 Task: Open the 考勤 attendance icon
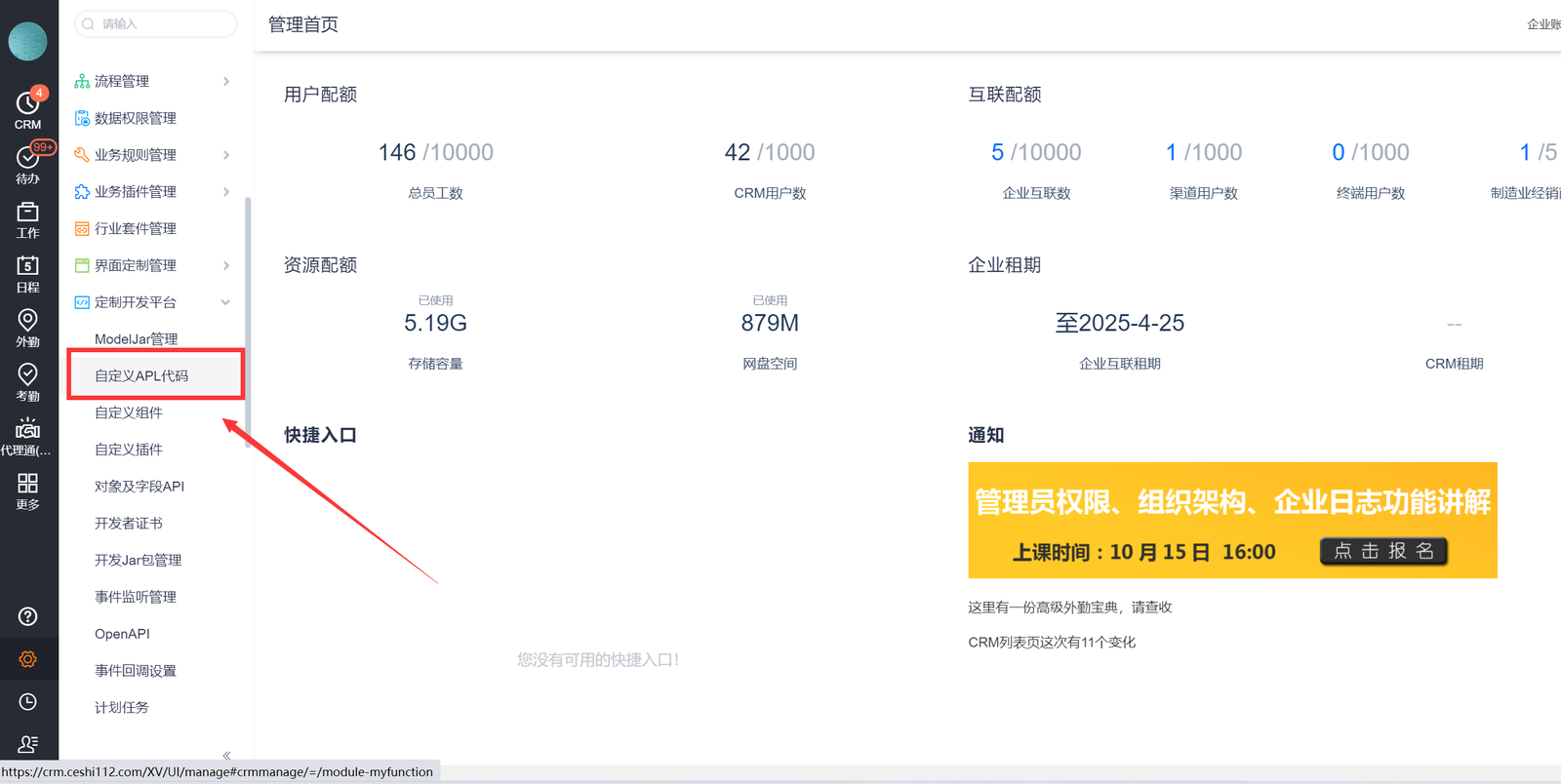click(x=27, y=382)
